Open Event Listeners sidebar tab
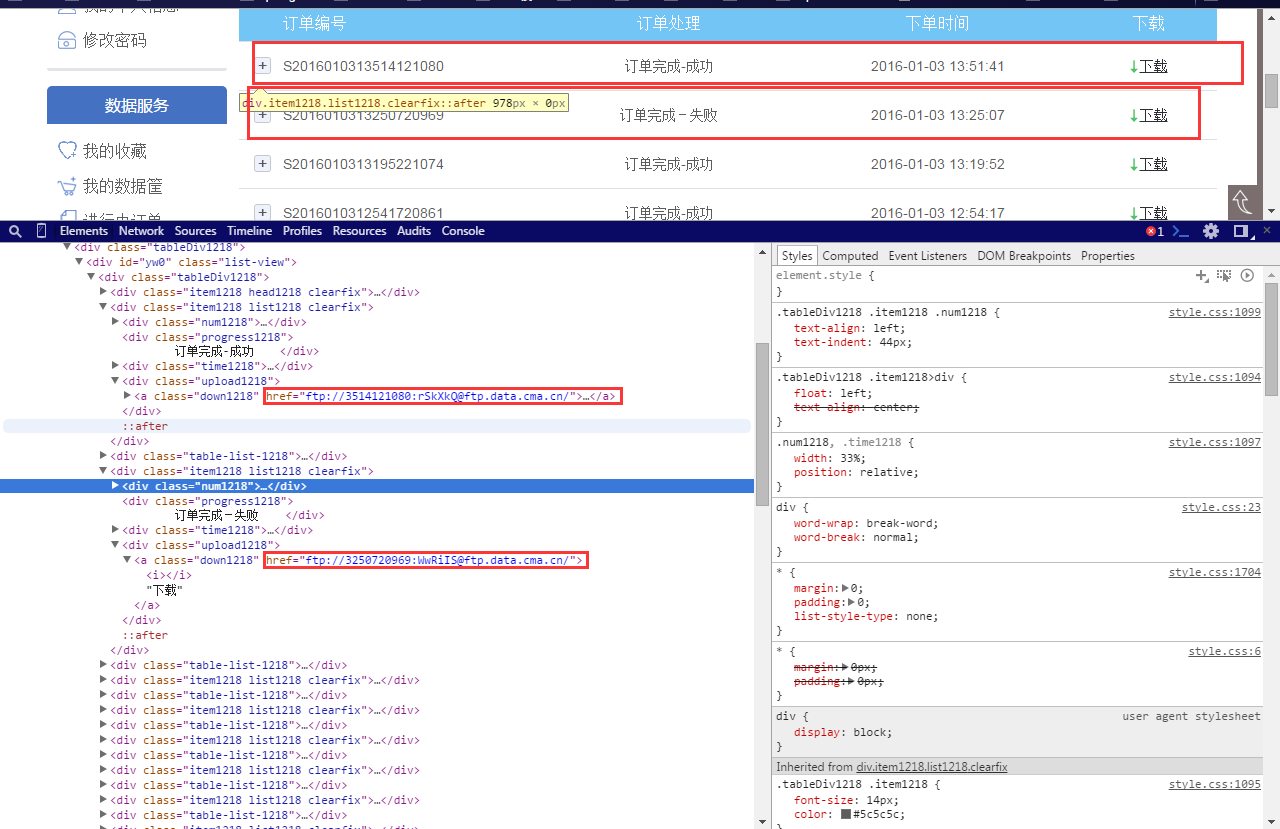1280x829 pixels. 928,256
